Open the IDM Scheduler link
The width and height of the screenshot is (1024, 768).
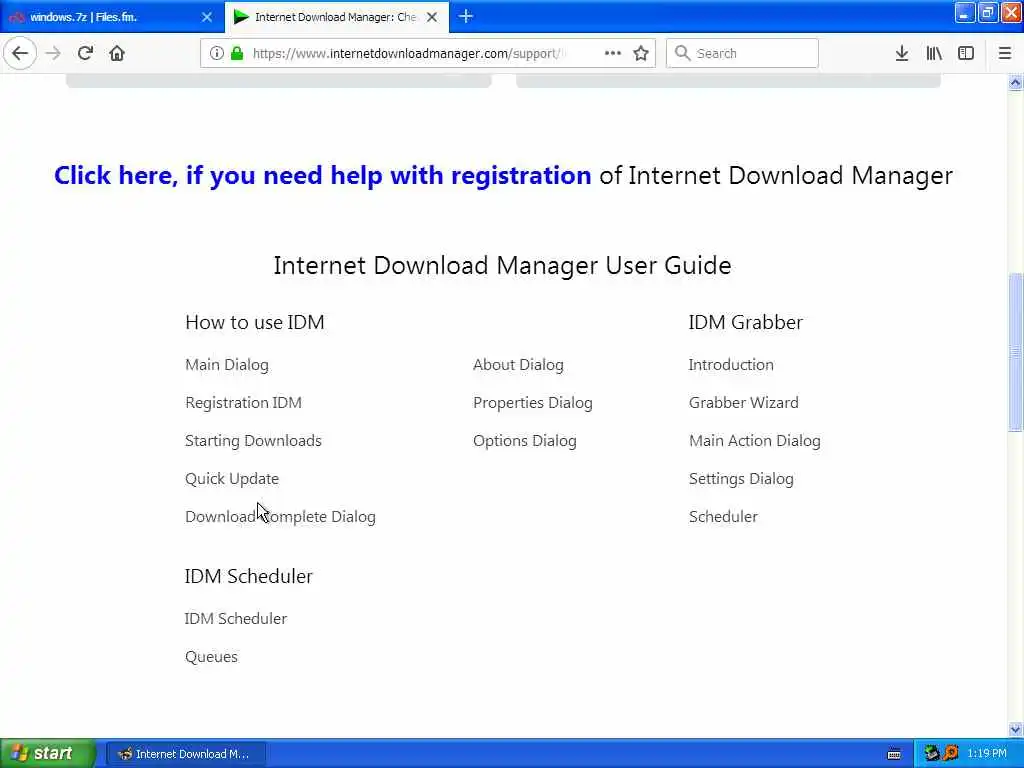(236, 618)
